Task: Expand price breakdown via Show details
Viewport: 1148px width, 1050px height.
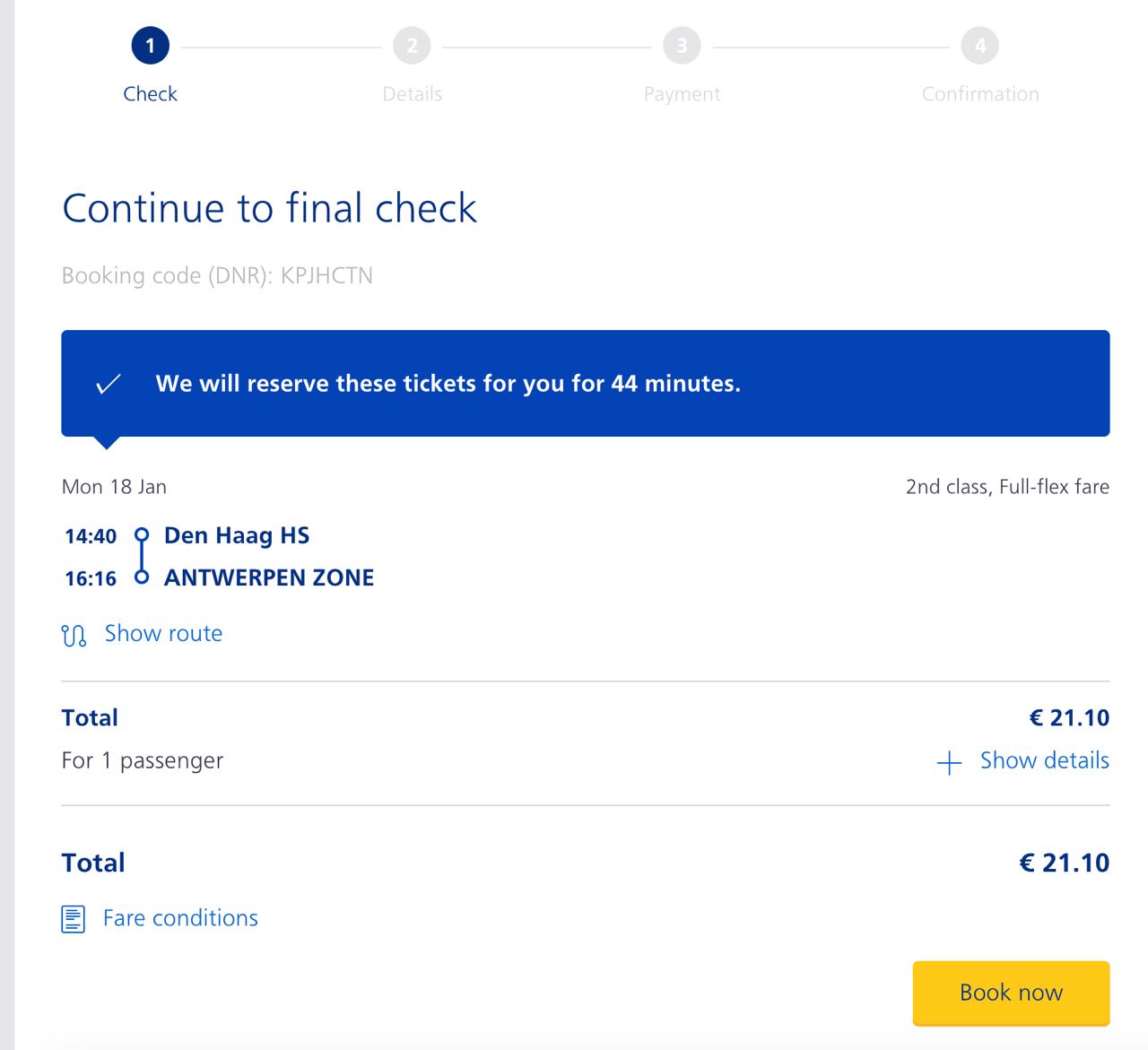Action: (1044, 760)
